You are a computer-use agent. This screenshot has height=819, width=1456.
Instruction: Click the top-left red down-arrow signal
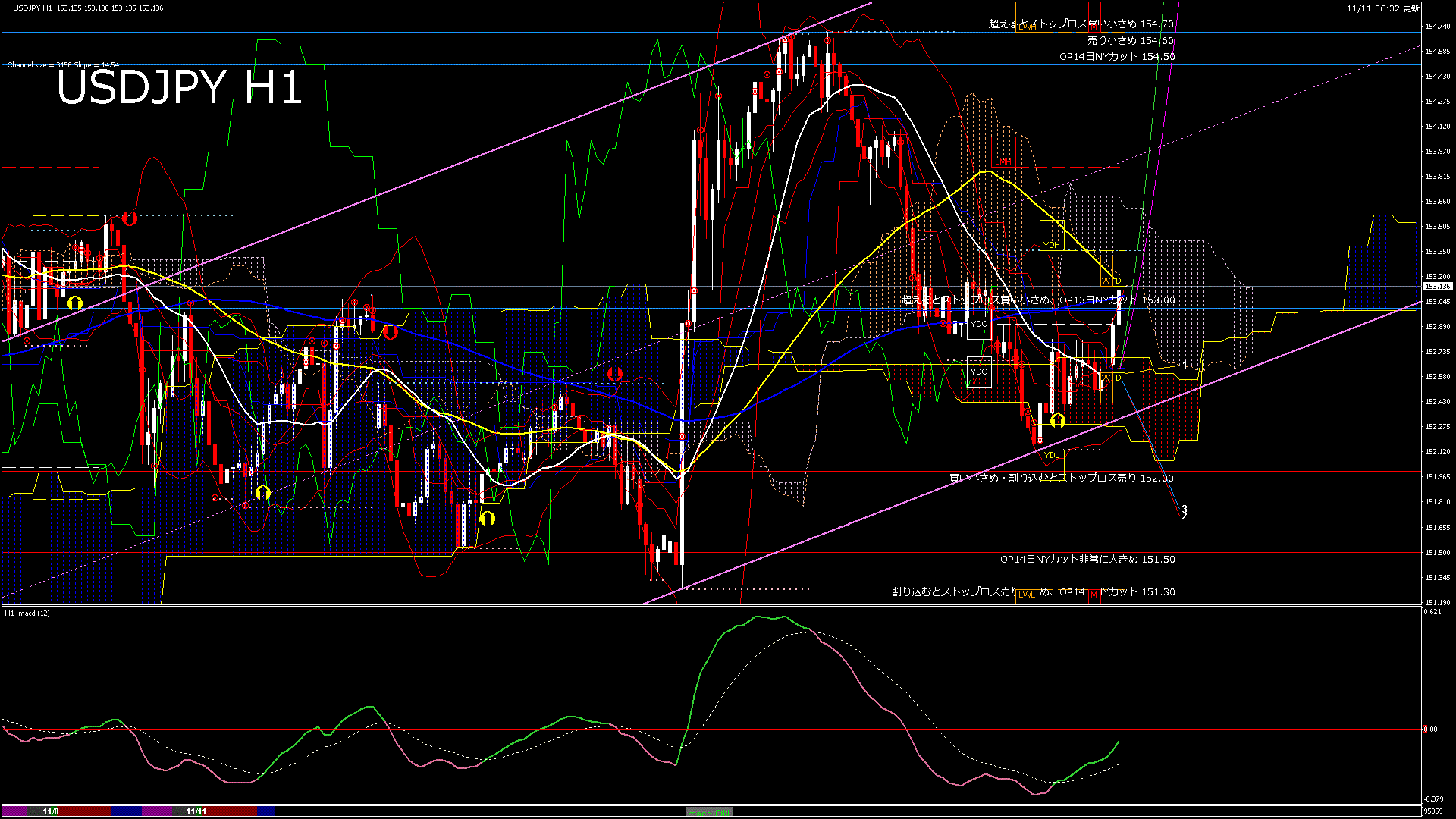point(129,218)
